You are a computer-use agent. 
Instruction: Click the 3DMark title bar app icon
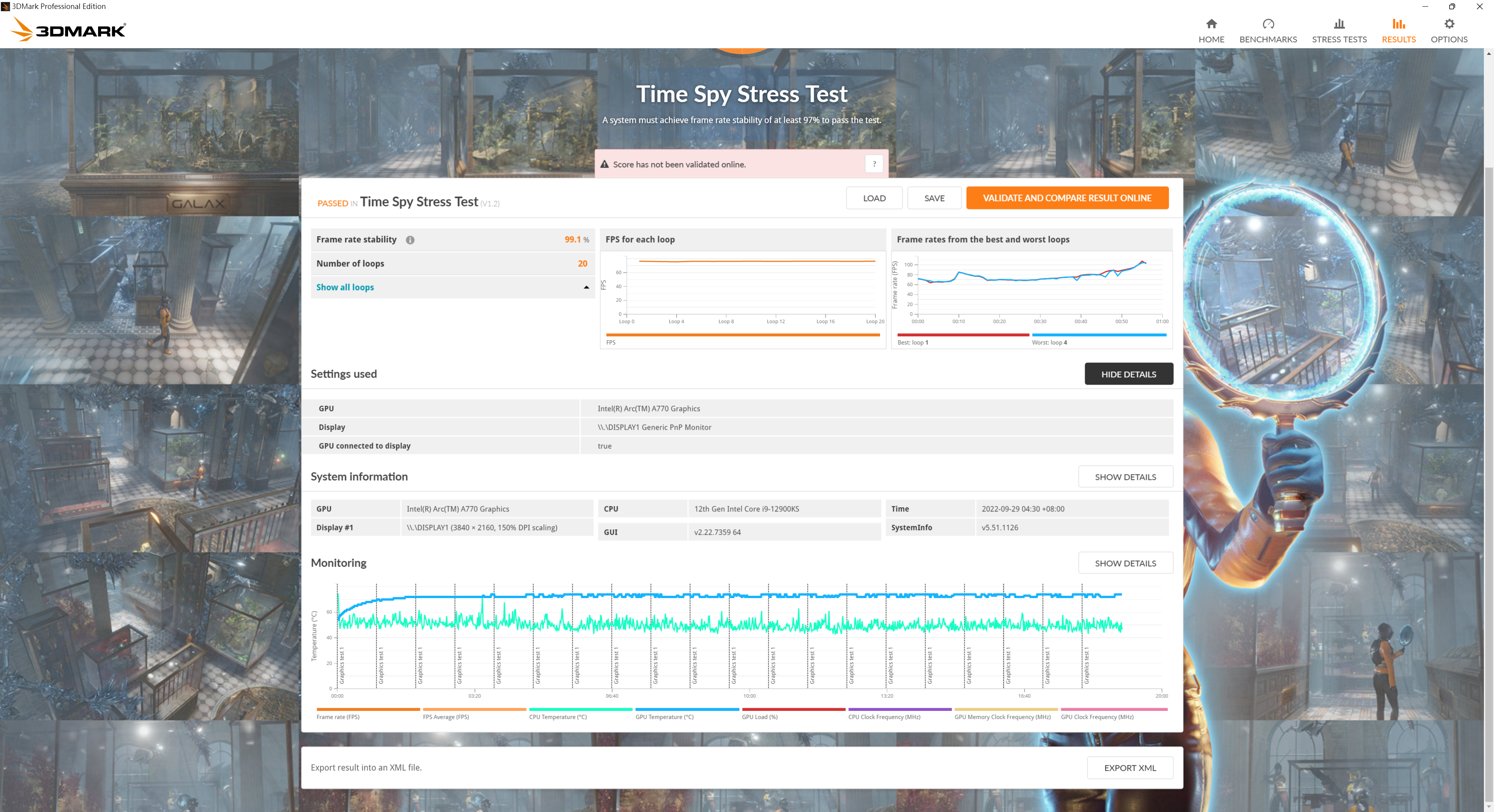pos(5,6)
